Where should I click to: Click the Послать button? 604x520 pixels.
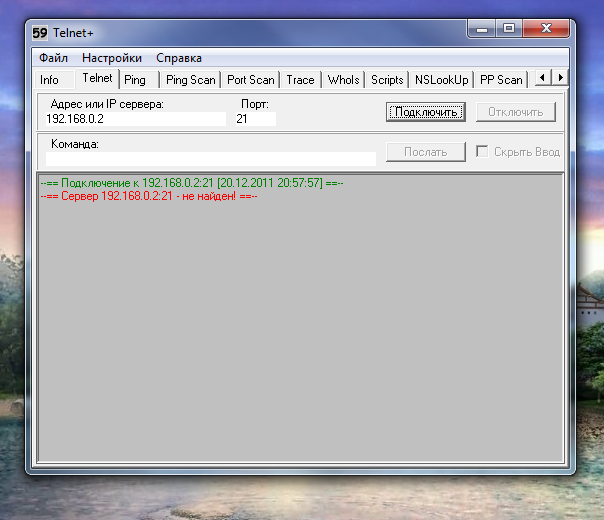426,152
